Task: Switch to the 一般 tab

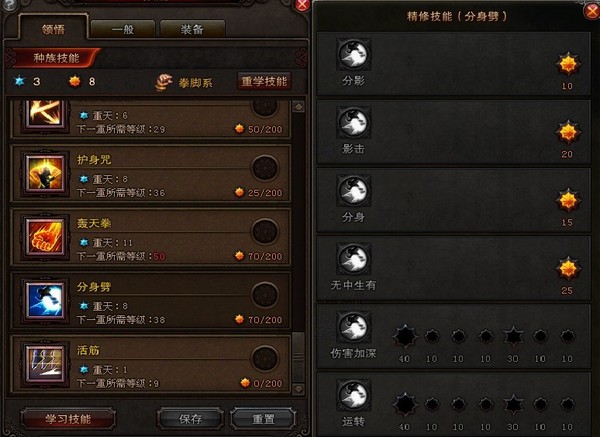Action: point(123,29)
